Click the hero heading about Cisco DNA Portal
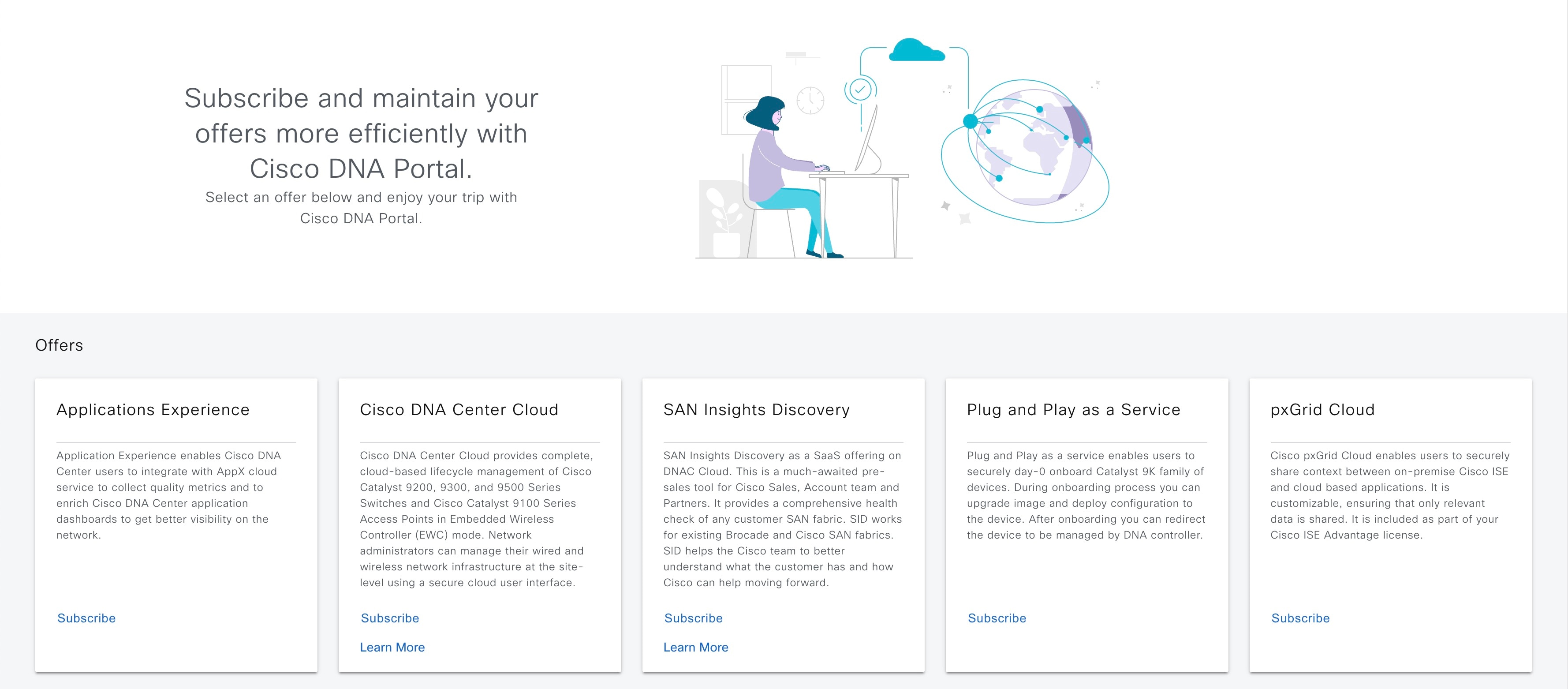This screenshot has height=689, width=1568. (361, 133)
